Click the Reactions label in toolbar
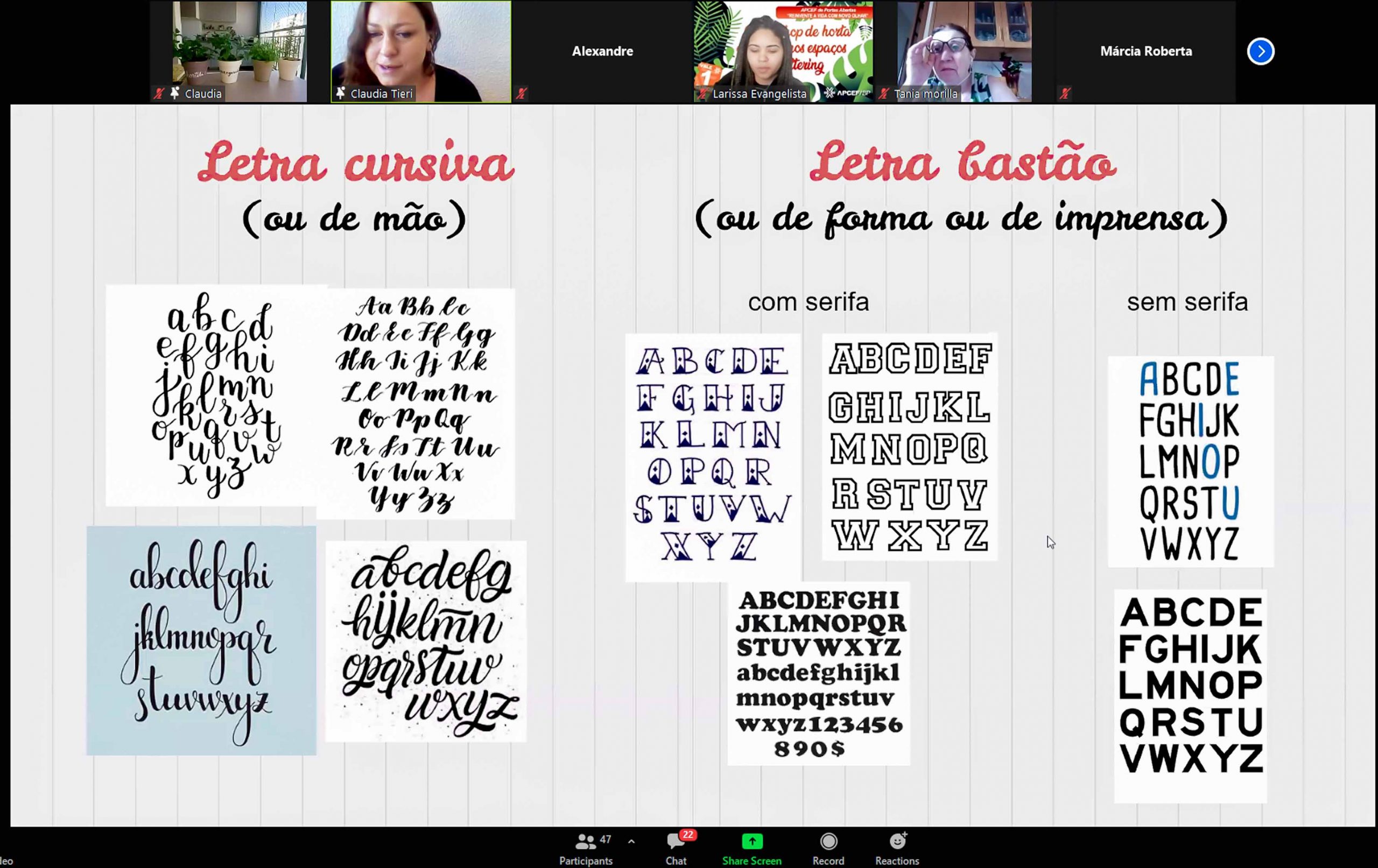The image size is (1378, 868). 897,860
